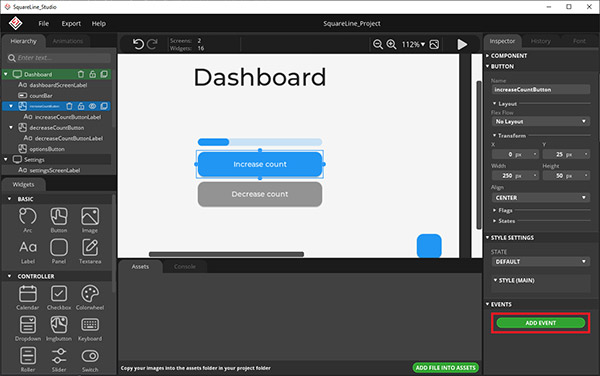
Task: Collapse the decreaseCountButton tree node
Action: point(11,127)
